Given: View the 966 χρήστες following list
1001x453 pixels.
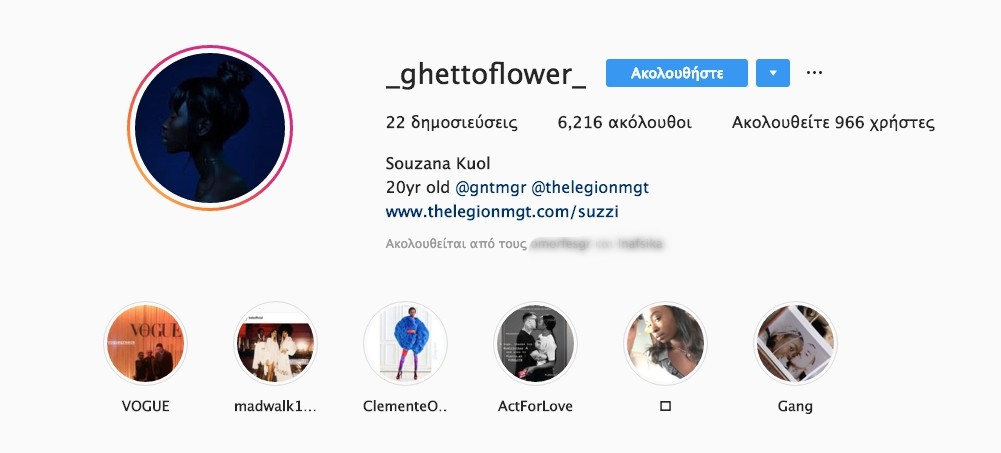Looking at the screenshot, I should coord(833,123).
